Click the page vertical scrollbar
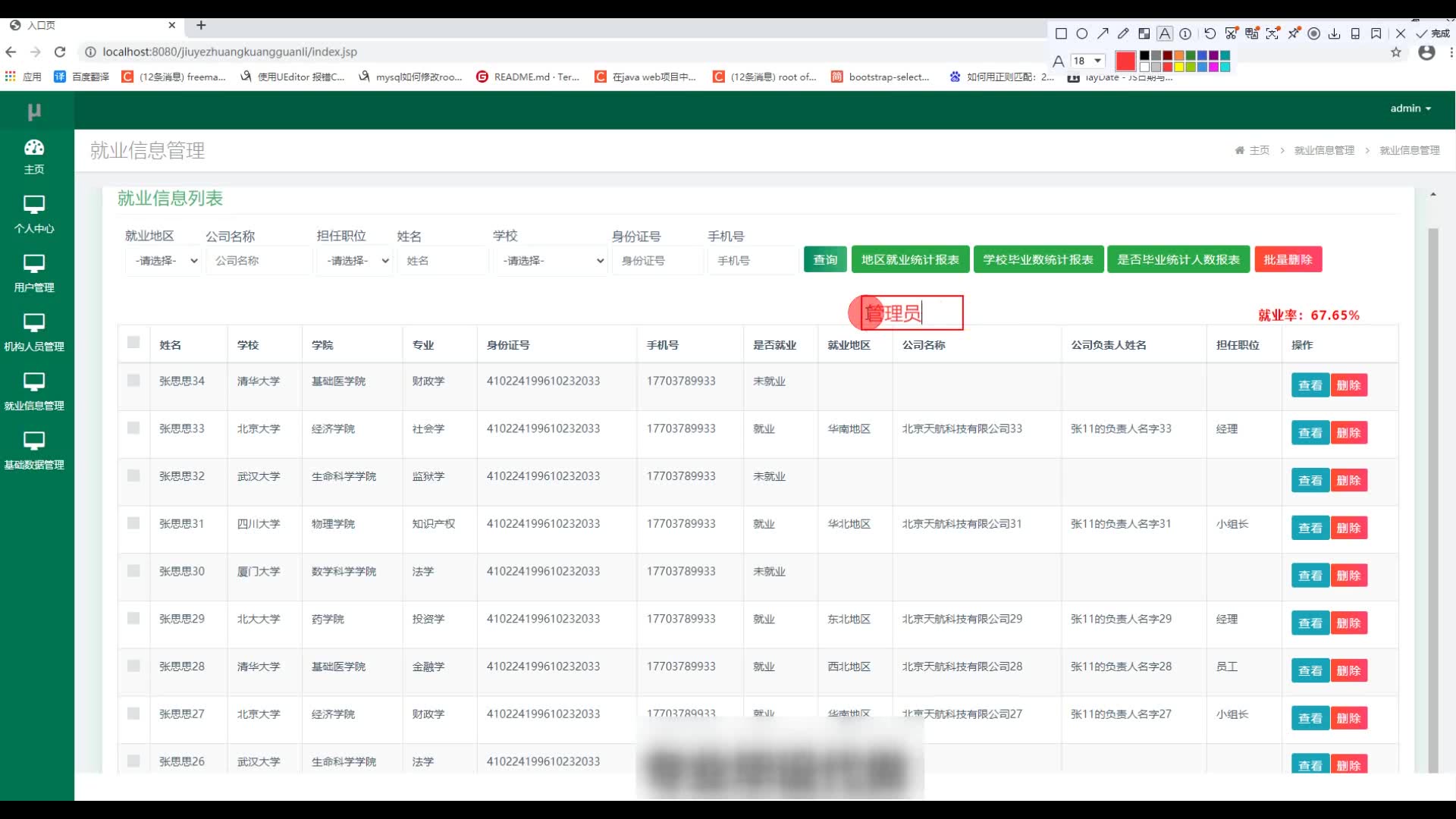Image resolution: width=1456 pixels, height=819 pixels. click(x=1432, y=500)
